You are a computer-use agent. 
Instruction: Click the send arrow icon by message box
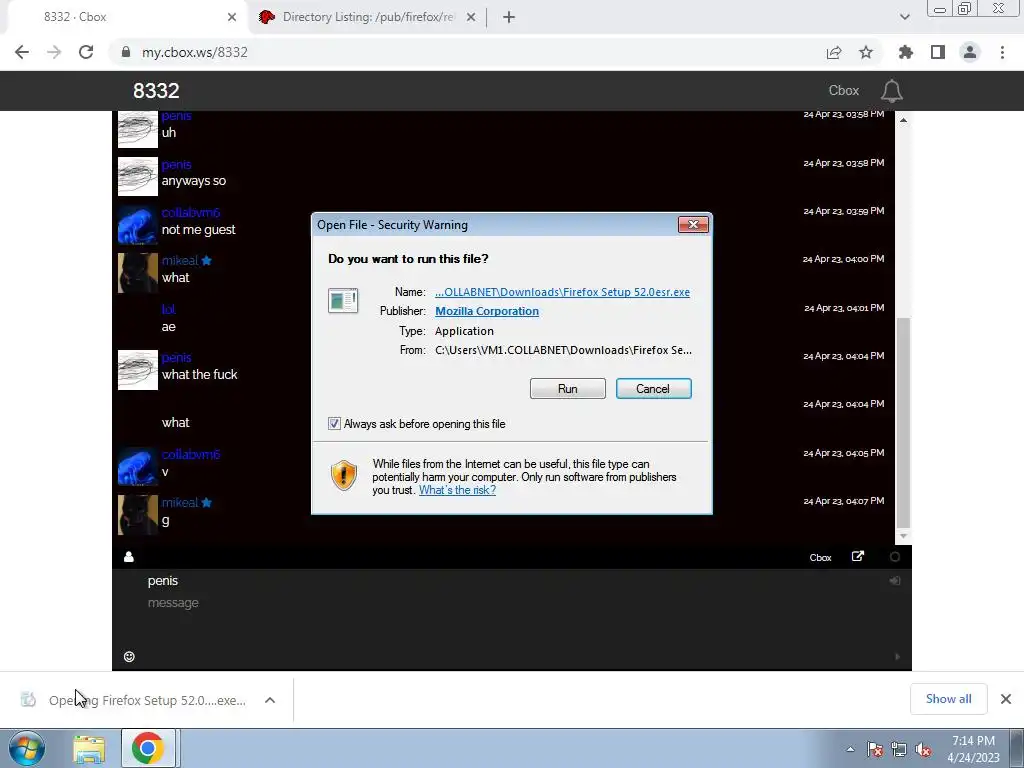(897, 657)
